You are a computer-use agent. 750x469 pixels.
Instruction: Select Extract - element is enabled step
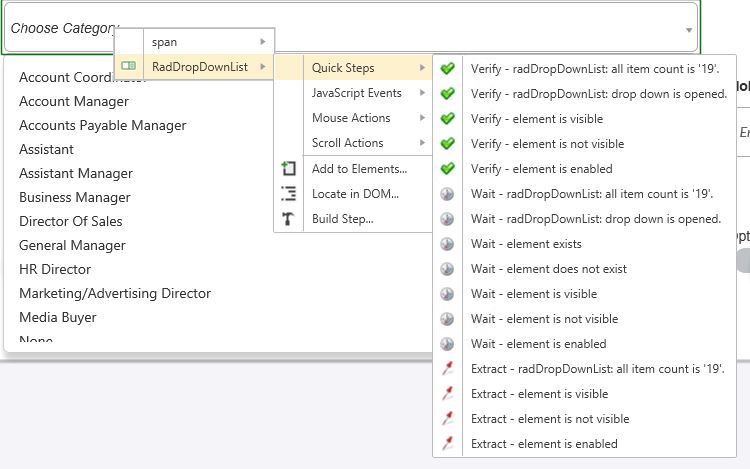coord(544,444)
